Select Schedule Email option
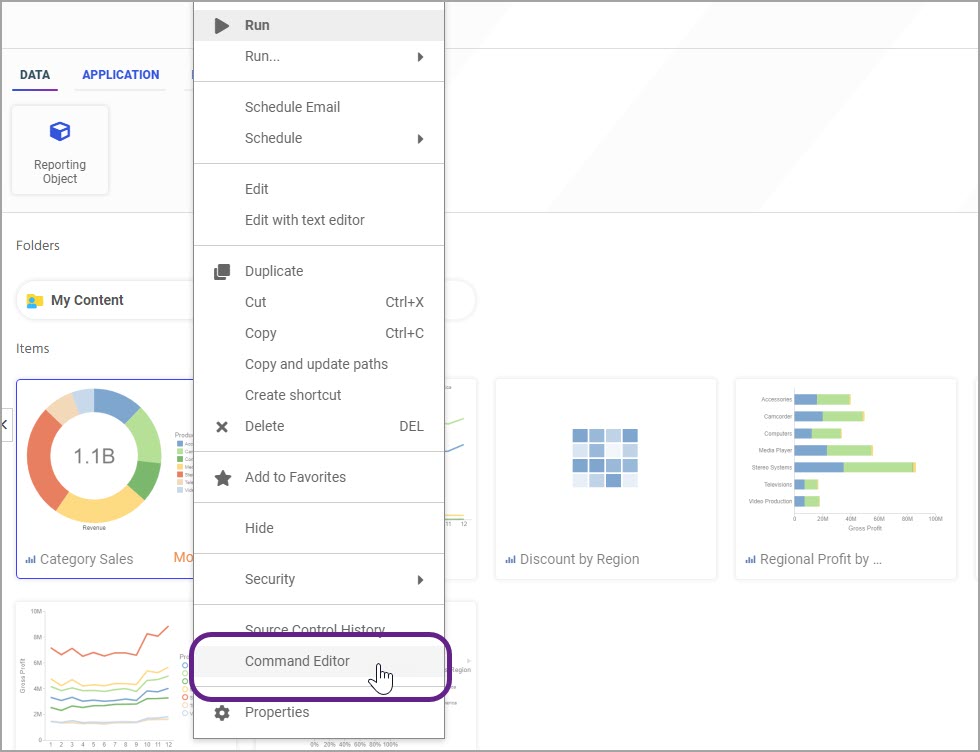Viewport: 980px width, 752px height. [x=292, y=107]
